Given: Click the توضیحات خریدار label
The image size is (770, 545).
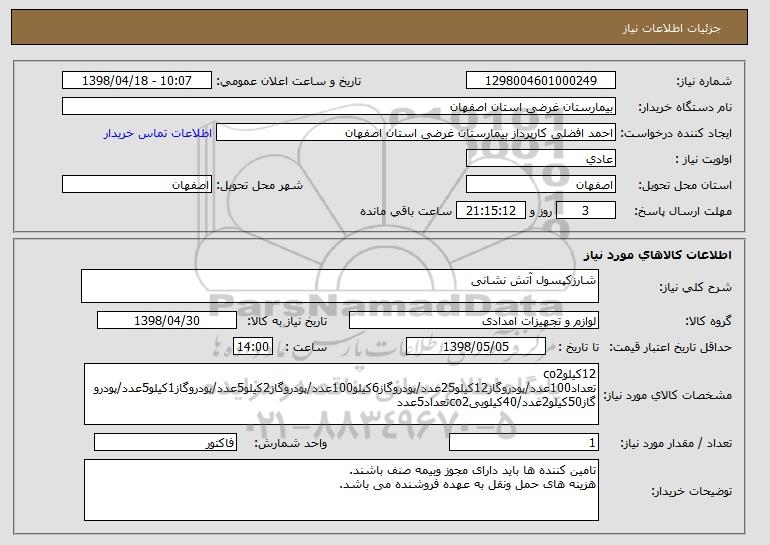Looking at the screenshot, I should (691, 491).
